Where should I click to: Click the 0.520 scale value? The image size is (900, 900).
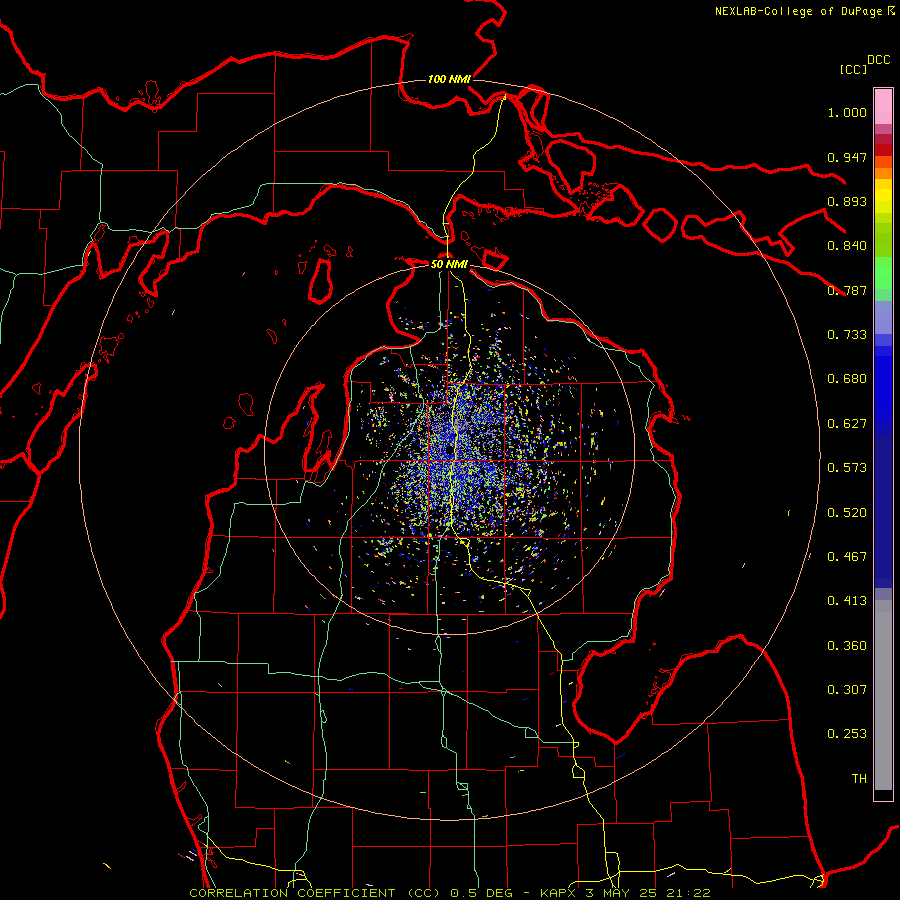[847, 513]
